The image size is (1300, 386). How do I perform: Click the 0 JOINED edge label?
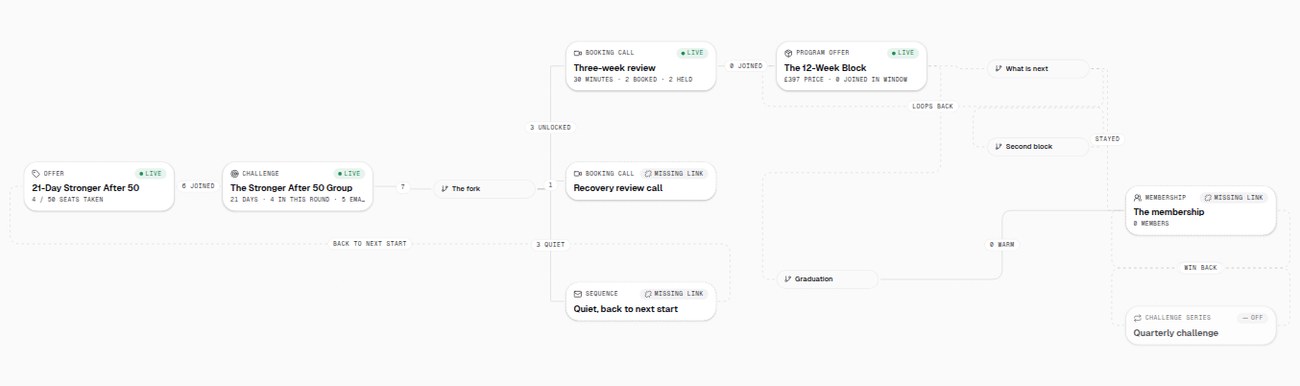point(746,66)
